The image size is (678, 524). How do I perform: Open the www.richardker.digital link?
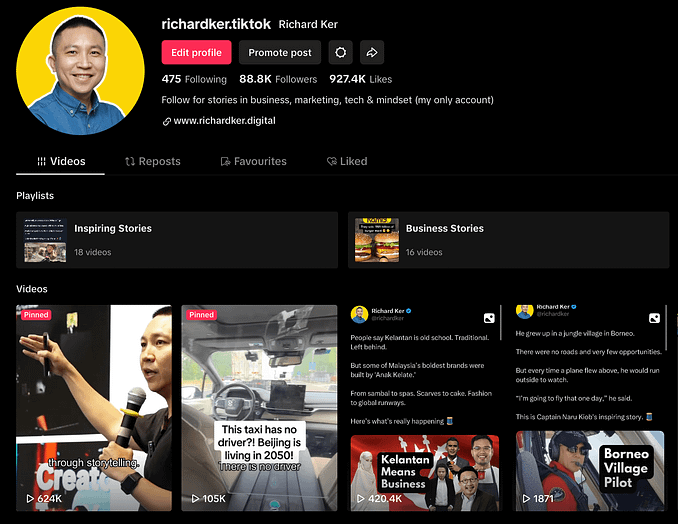[224, 121]
